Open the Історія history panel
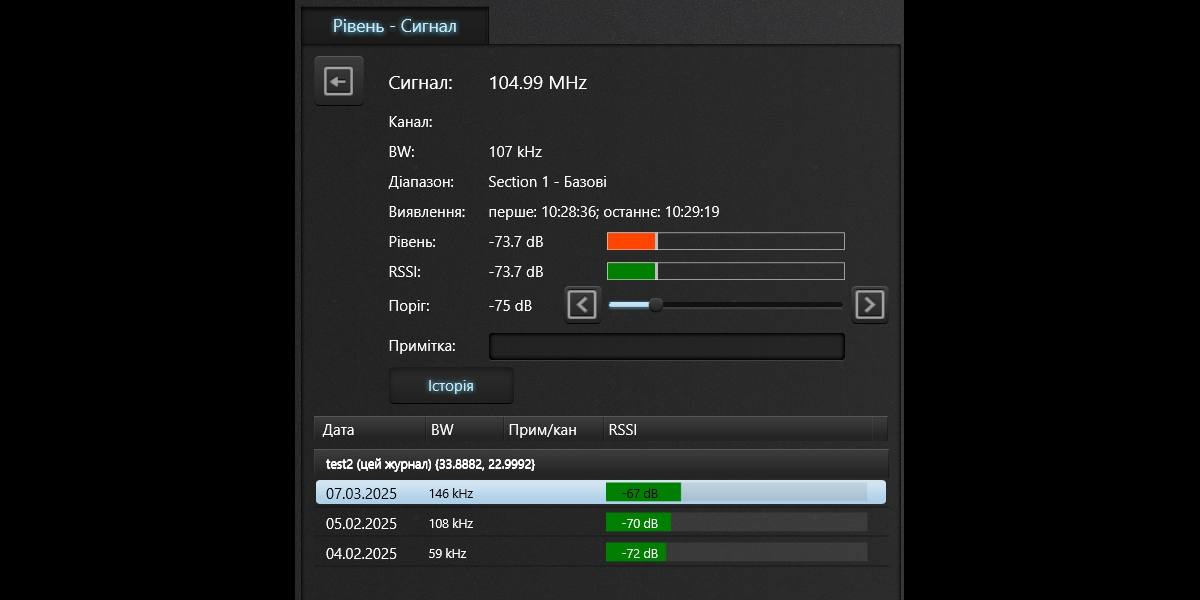The width and height of the screenshot is (1200, 600). pos(451,385)
